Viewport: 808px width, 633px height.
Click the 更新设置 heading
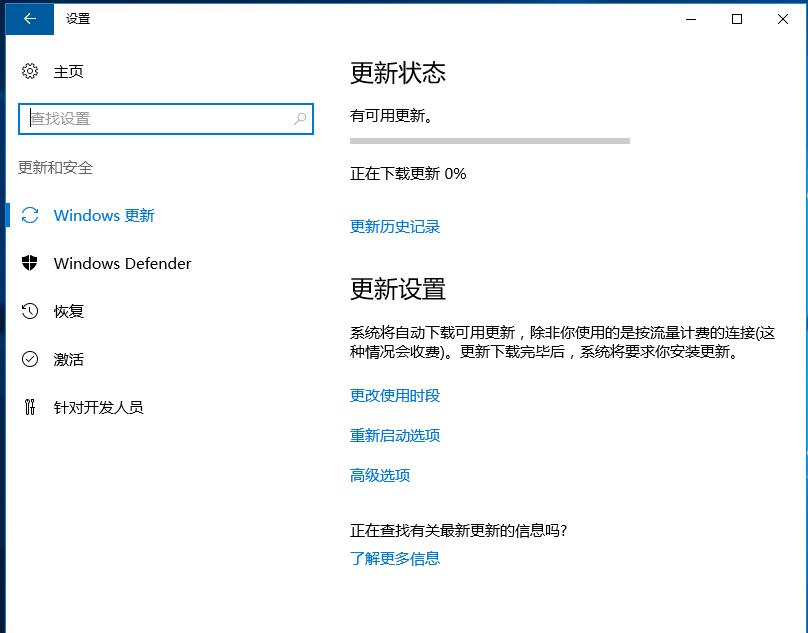pos(398,289)
